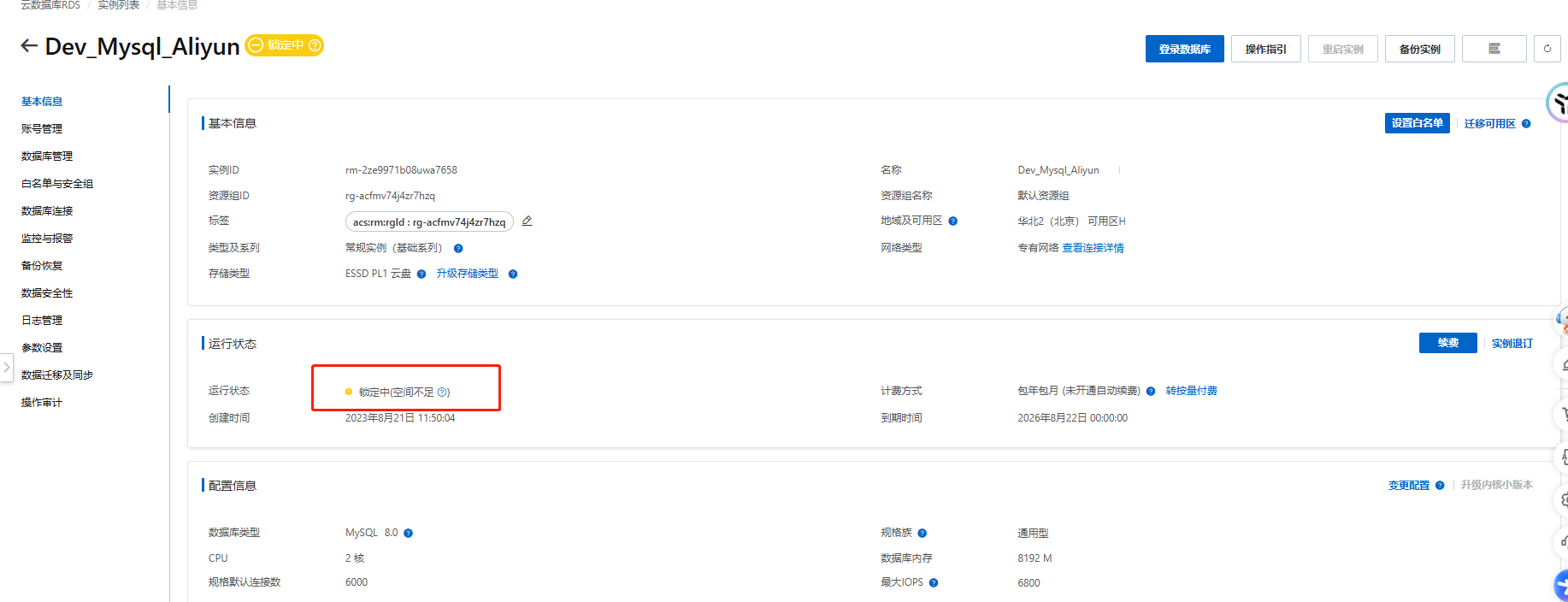
Task: Go to 监控与报警 in the sidebar
Action: tap(47, 239)
